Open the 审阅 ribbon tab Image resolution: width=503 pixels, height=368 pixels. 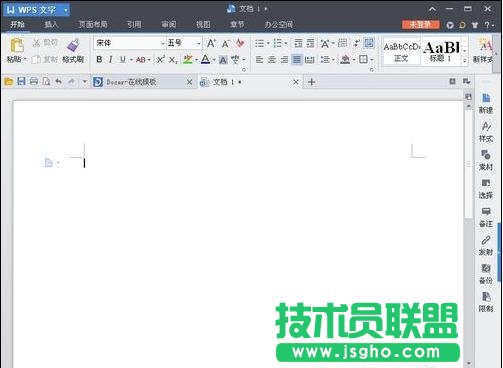tap(169, 24)
